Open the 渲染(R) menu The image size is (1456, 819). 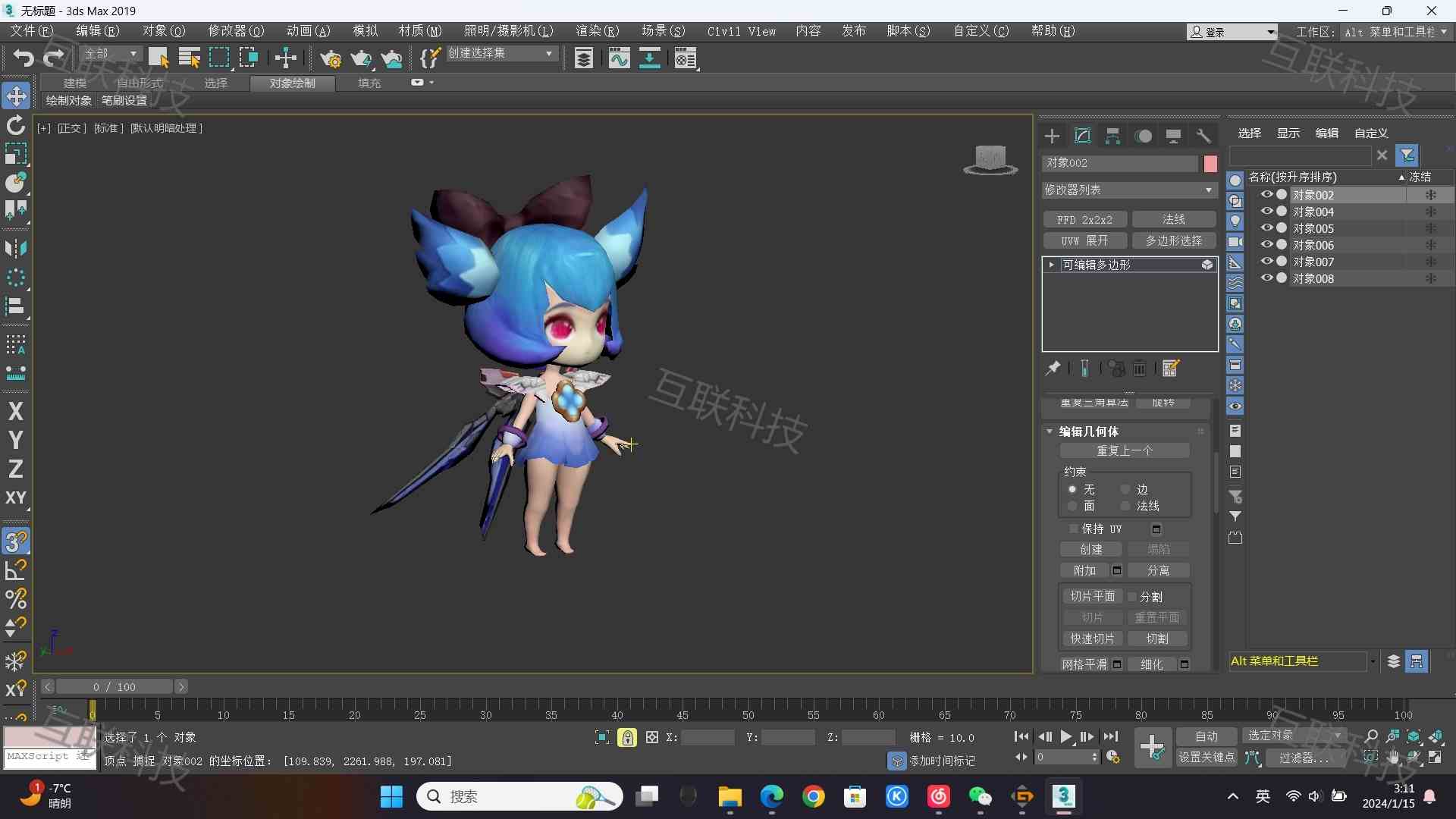click(598, 31)
